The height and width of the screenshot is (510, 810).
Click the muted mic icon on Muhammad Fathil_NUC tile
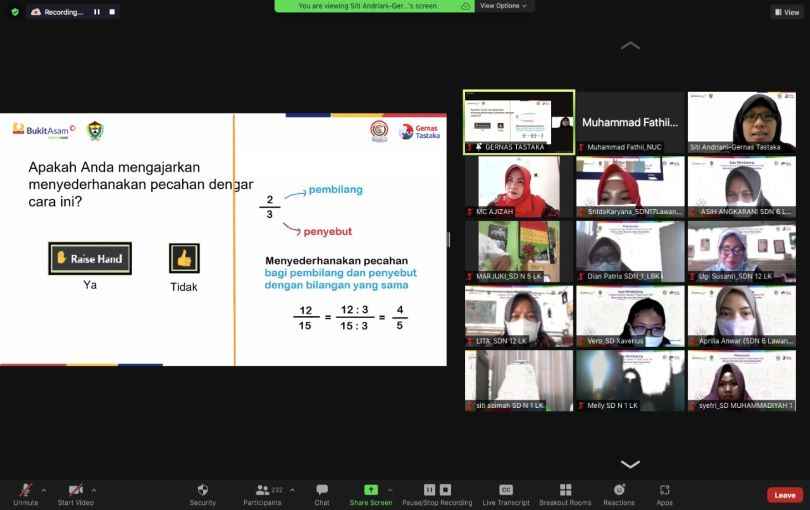581,147
